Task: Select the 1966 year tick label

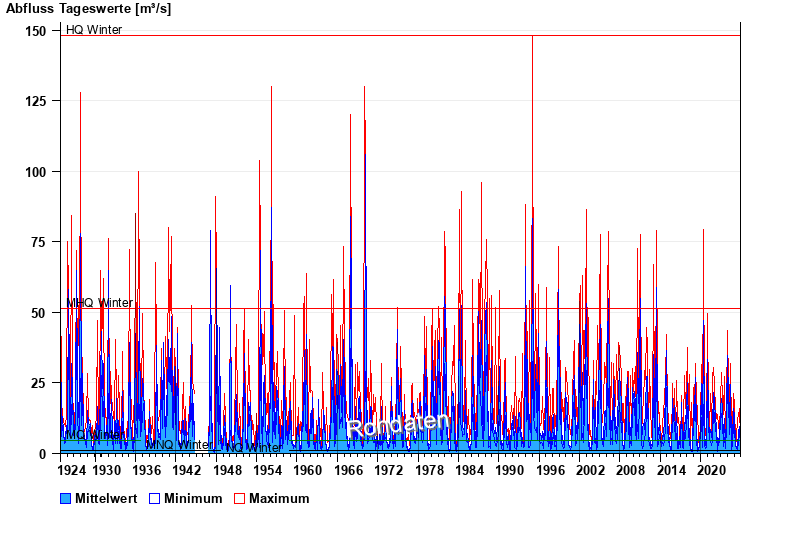Action: [x=348, y=470]
